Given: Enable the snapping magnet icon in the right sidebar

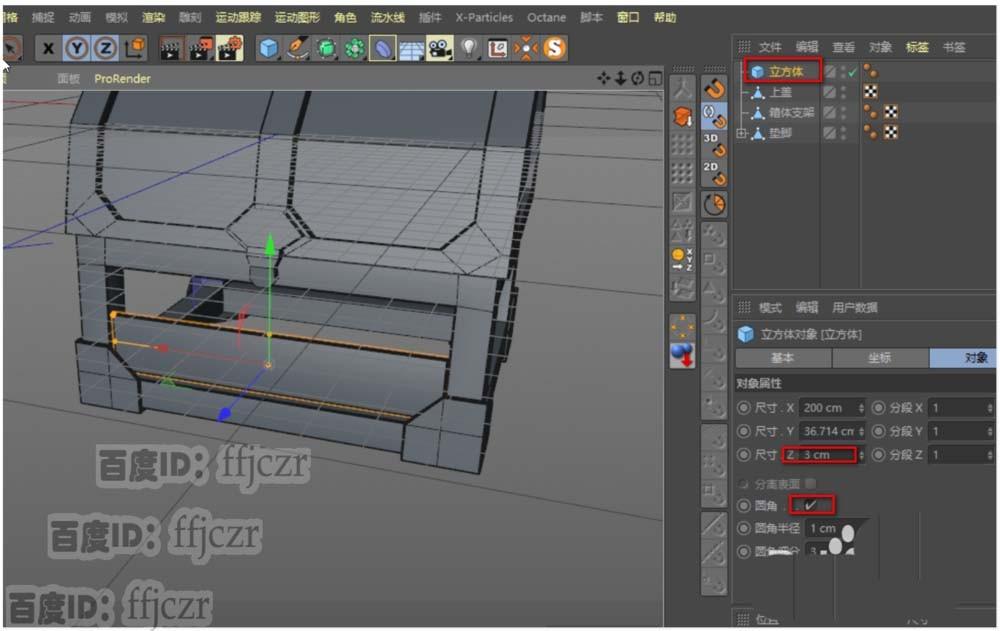Looking at the screenshot, I should pos(713,87).
